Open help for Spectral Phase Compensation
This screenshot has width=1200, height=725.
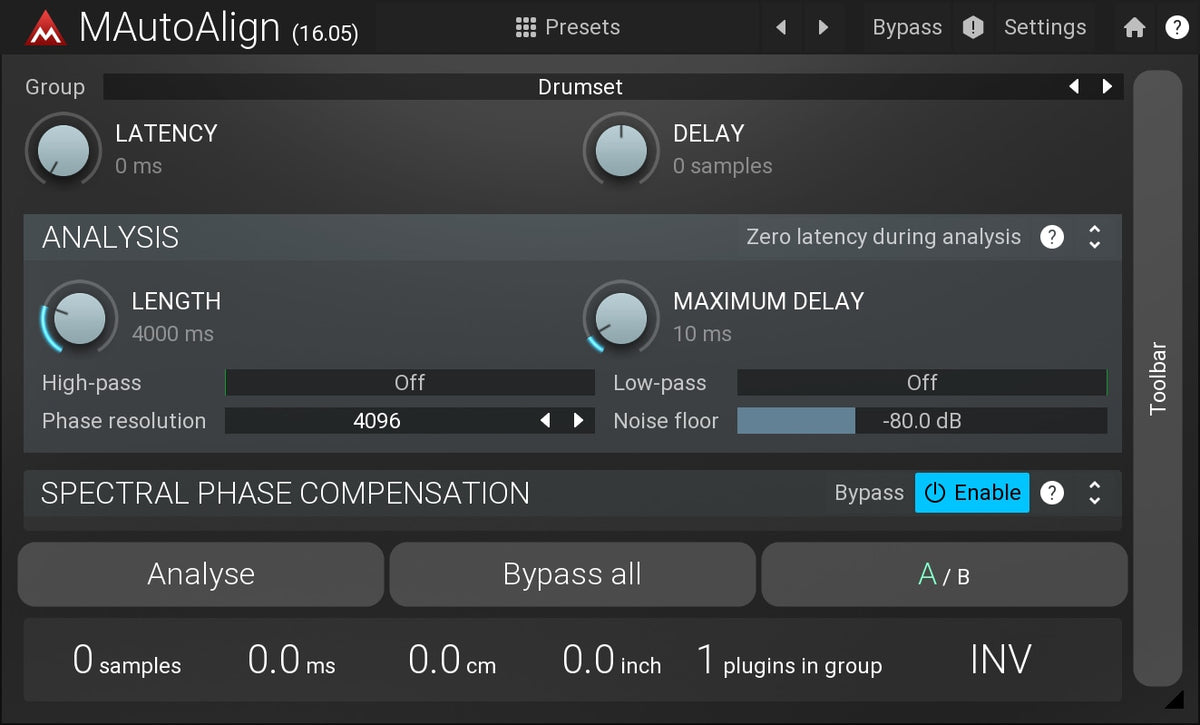coord(1051,493)
